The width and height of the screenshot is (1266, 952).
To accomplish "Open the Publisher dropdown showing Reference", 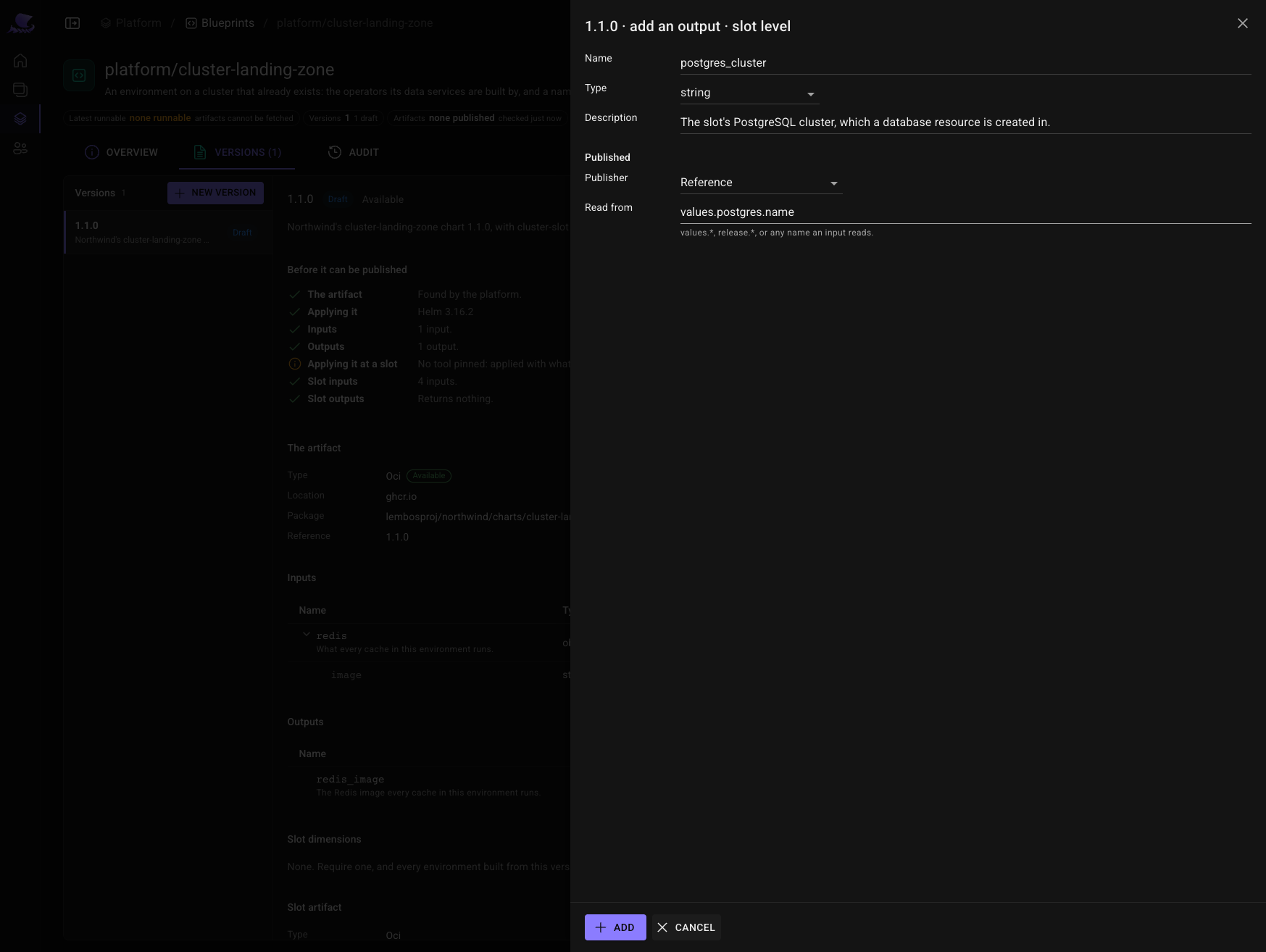I will click(x=761, y=183).
